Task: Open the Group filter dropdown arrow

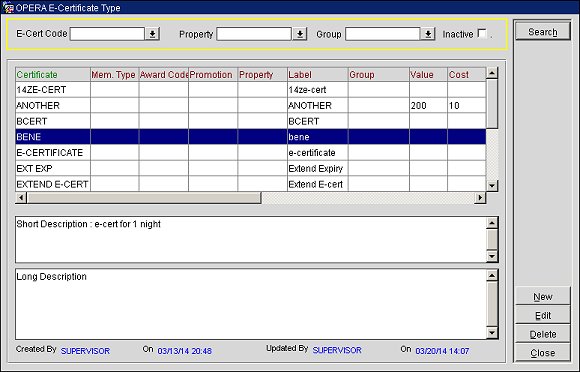Action: [428, 34]
